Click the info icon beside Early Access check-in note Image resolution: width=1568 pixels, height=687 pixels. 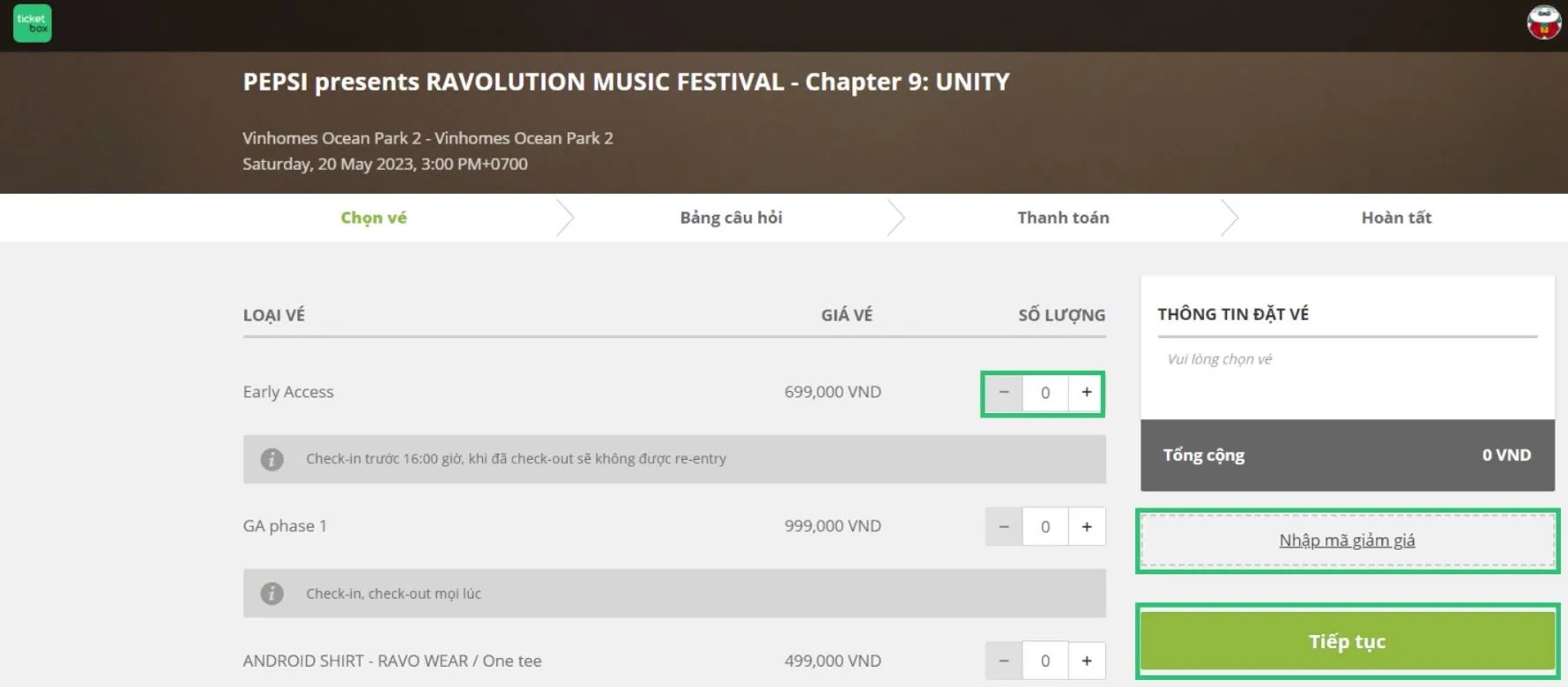pyautogui.click(x=272, y=459)
